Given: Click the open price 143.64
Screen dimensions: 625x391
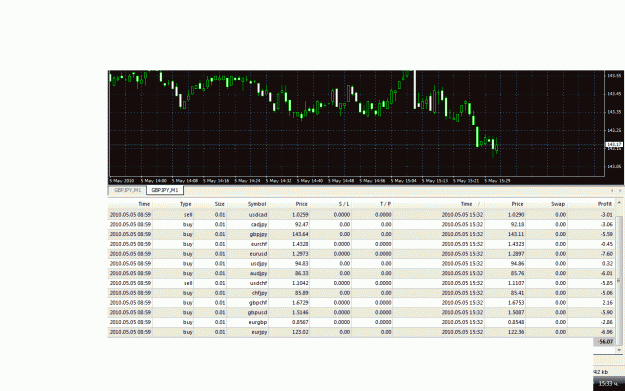Looking at the screenshot, I should (x=300, y=234).
